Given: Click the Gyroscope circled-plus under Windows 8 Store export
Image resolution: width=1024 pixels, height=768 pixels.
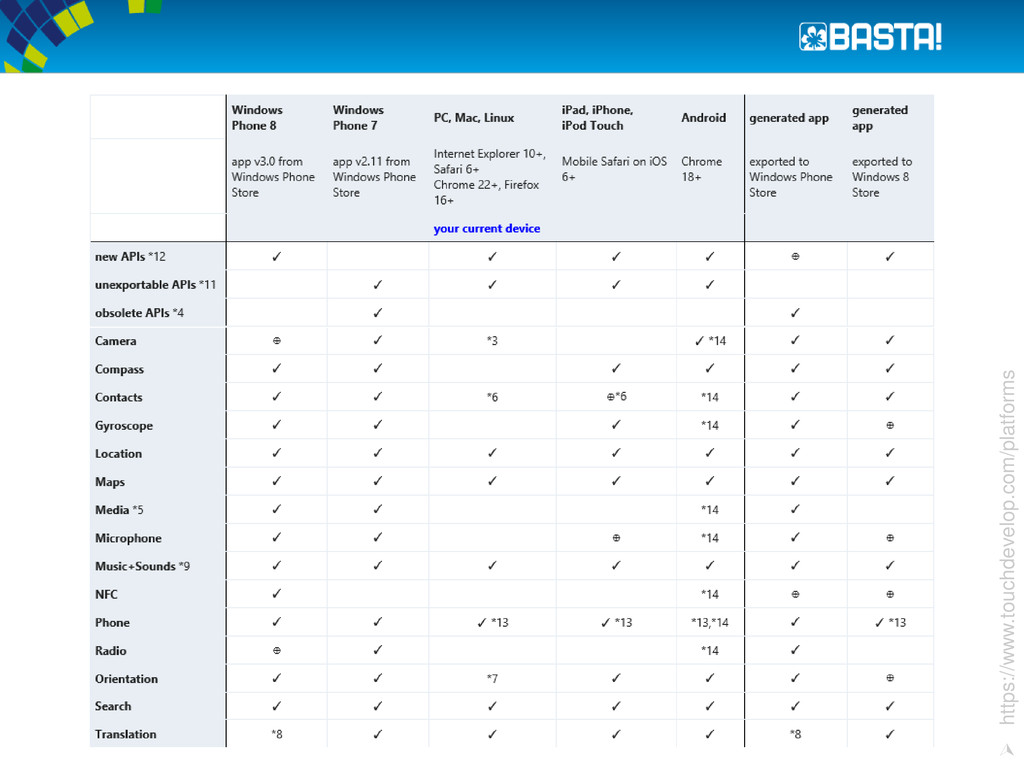Looking at the screenshot, I should pos(890,425).
